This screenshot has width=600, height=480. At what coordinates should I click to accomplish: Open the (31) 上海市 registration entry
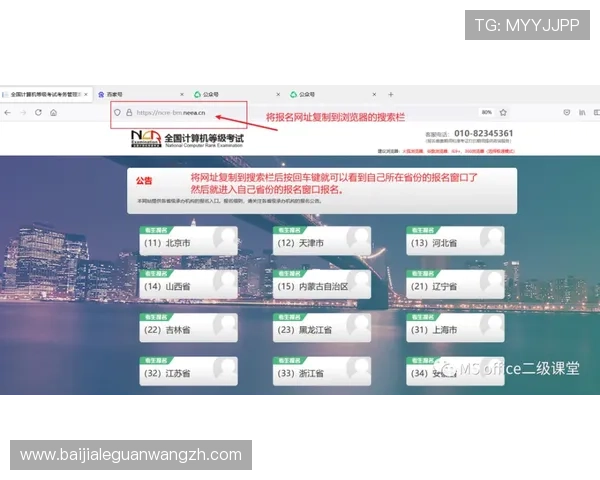[x=455, y=328]
